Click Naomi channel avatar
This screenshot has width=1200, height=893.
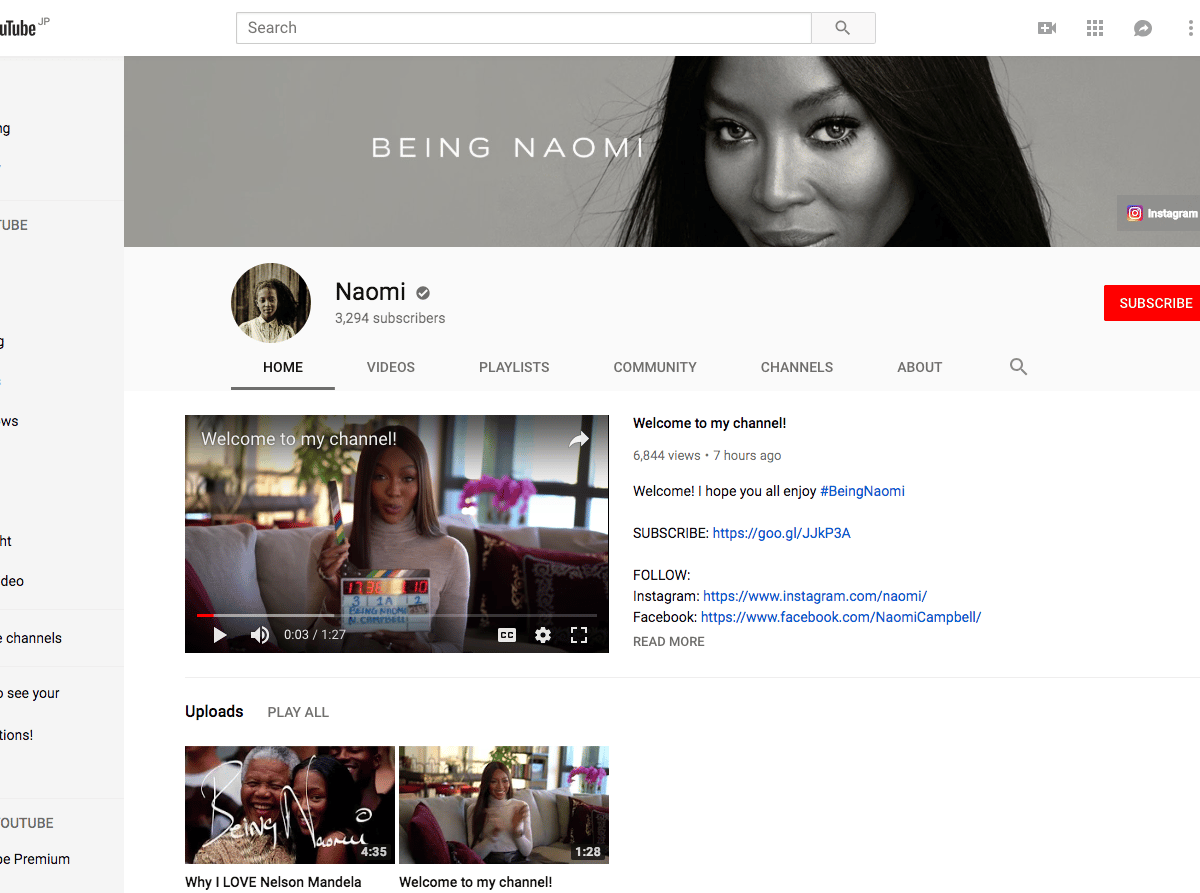[x=271, y=303]
